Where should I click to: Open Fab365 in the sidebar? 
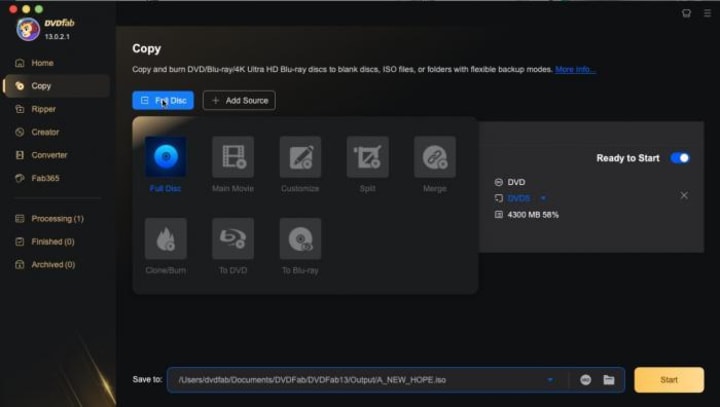point(56,178)
